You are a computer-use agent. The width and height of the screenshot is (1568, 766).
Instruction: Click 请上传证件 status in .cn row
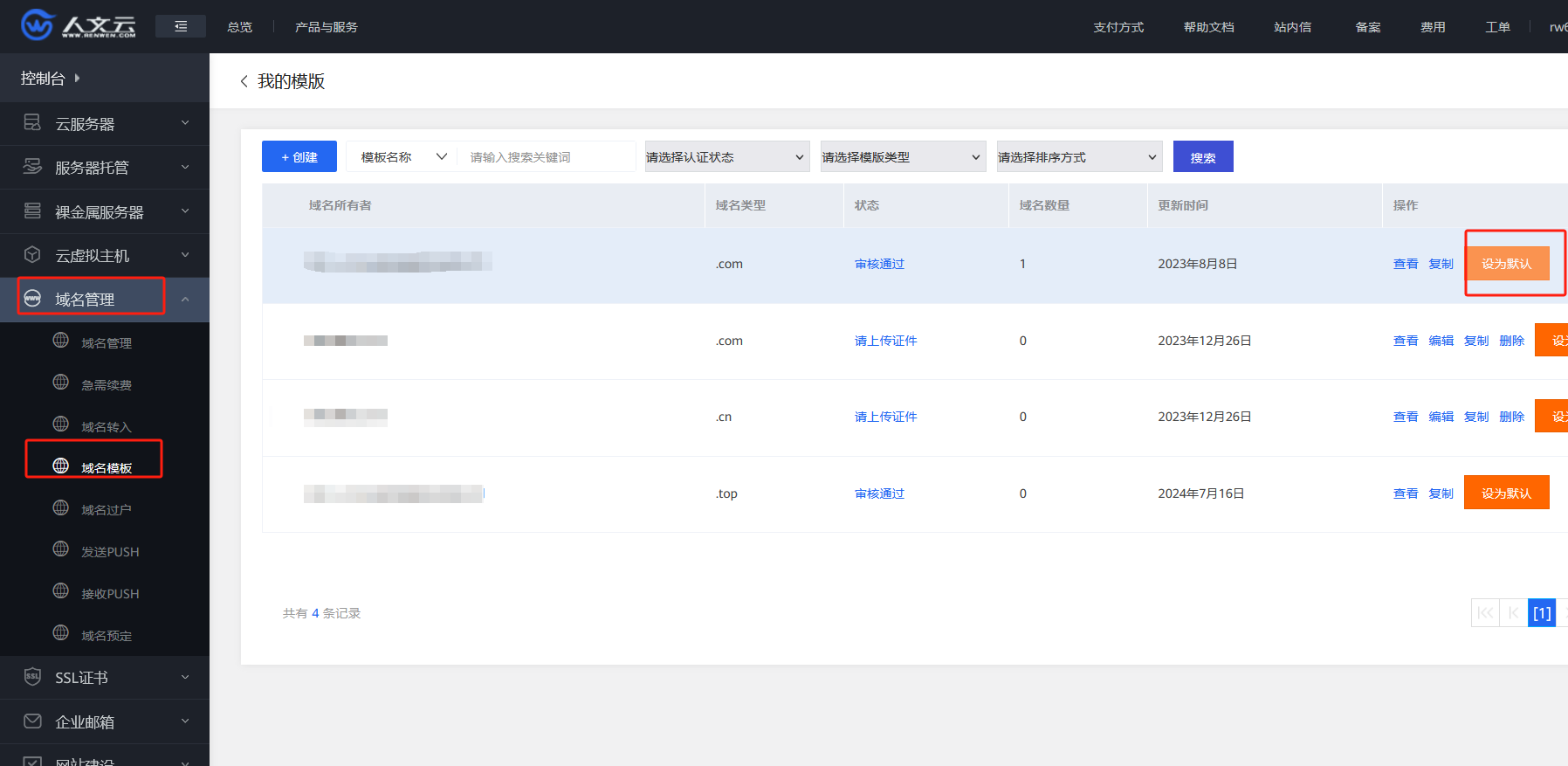(x=885, y=417)
